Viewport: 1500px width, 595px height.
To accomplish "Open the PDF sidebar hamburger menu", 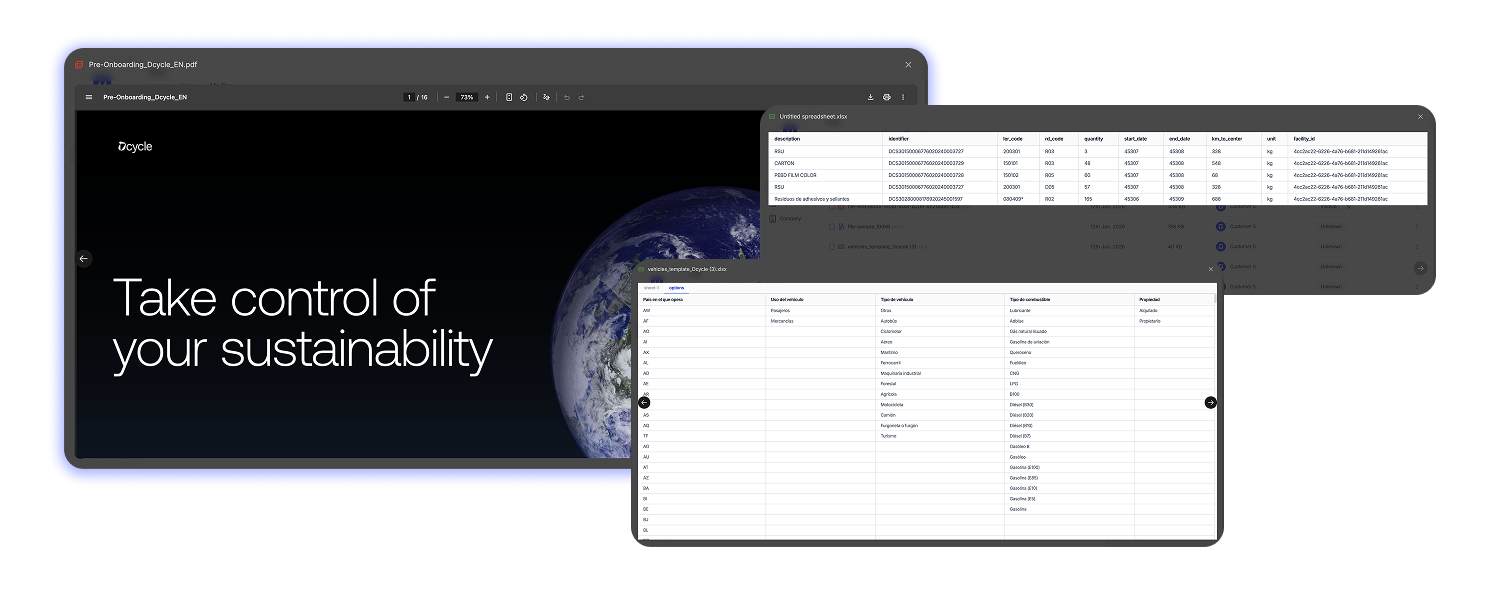I will click(90, 97).
